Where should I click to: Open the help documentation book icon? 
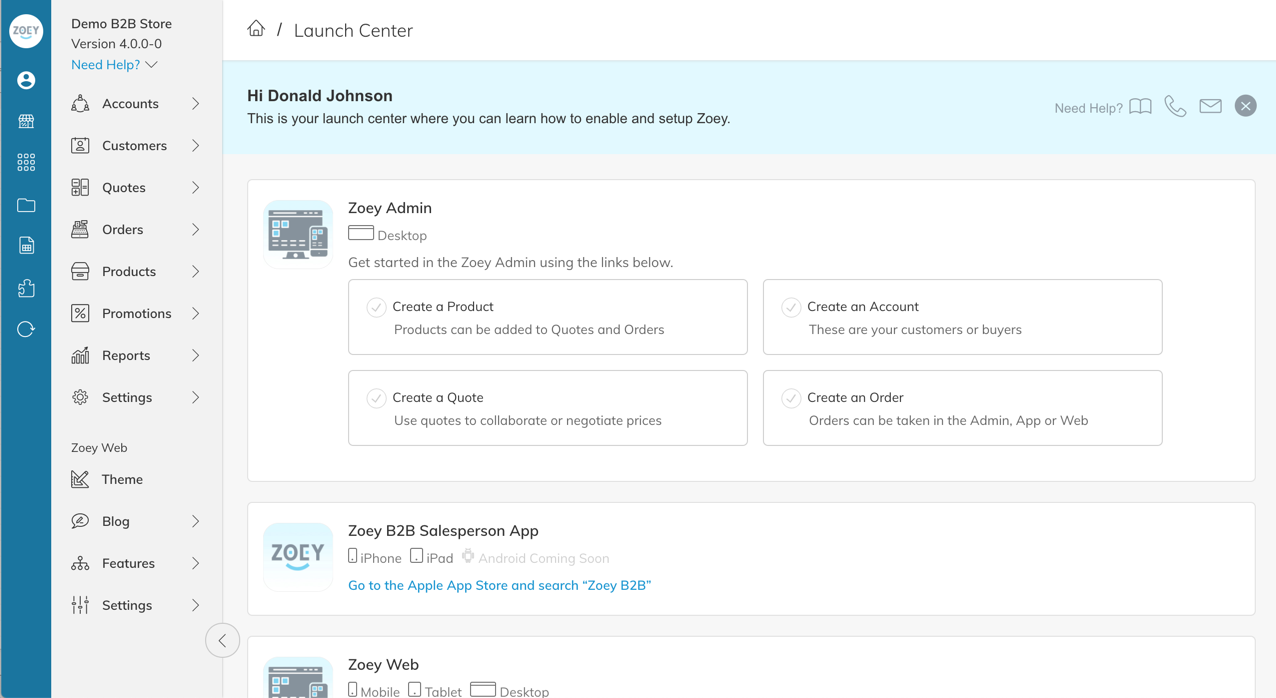[1140, 106]
